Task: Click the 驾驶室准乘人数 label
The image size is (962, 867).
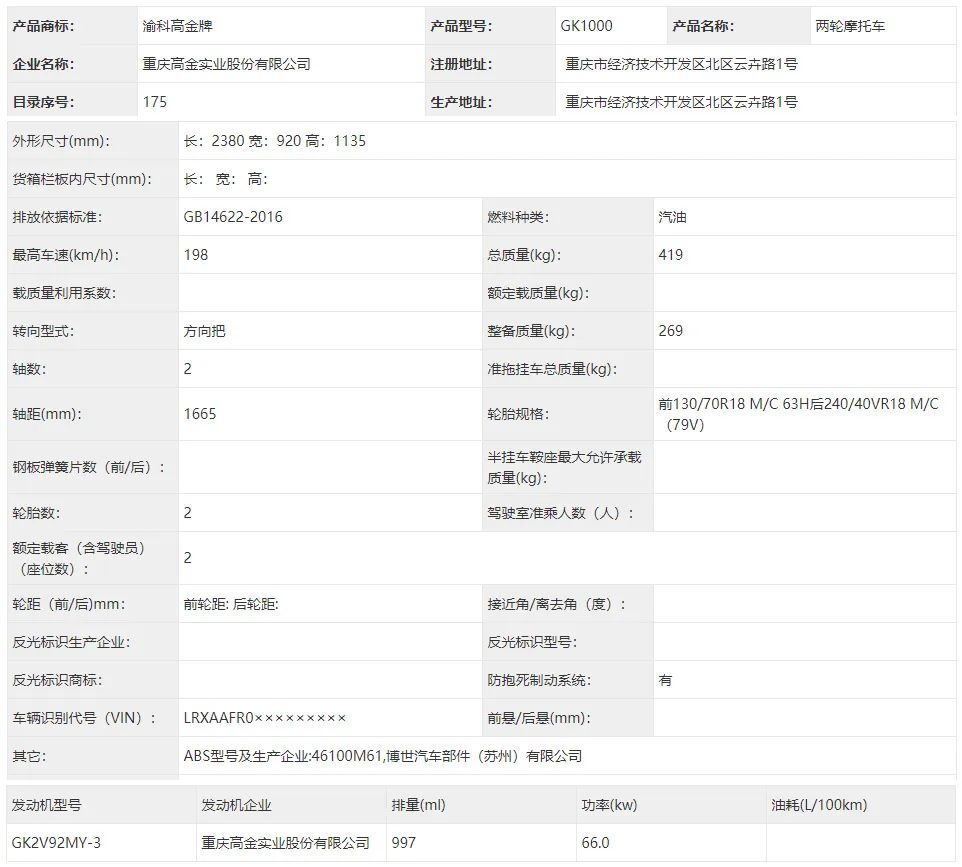Action: 560,513
